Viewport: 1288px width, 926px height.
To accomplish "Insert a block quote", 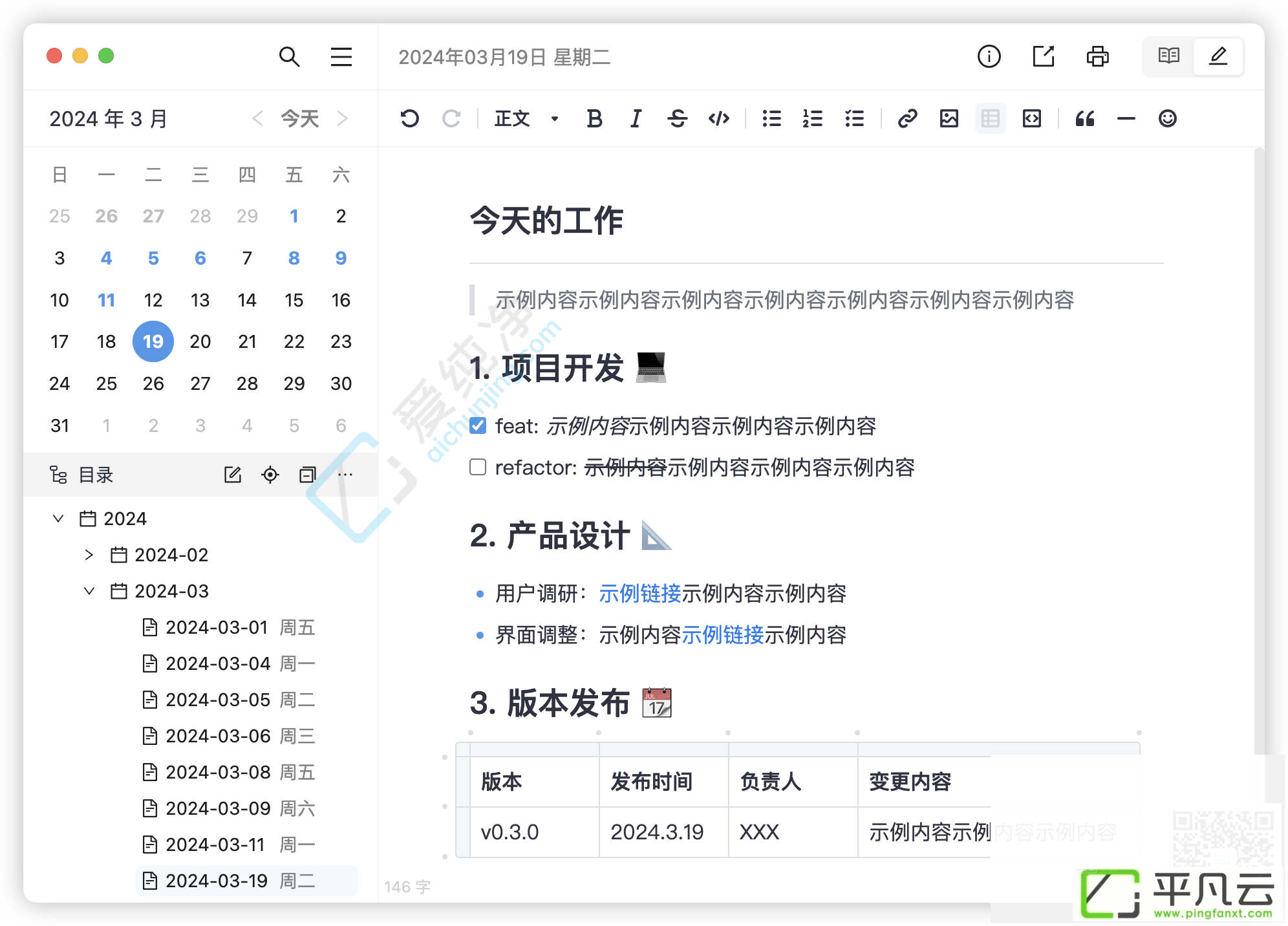I will pyautogui.click(x=1085, y=118).
